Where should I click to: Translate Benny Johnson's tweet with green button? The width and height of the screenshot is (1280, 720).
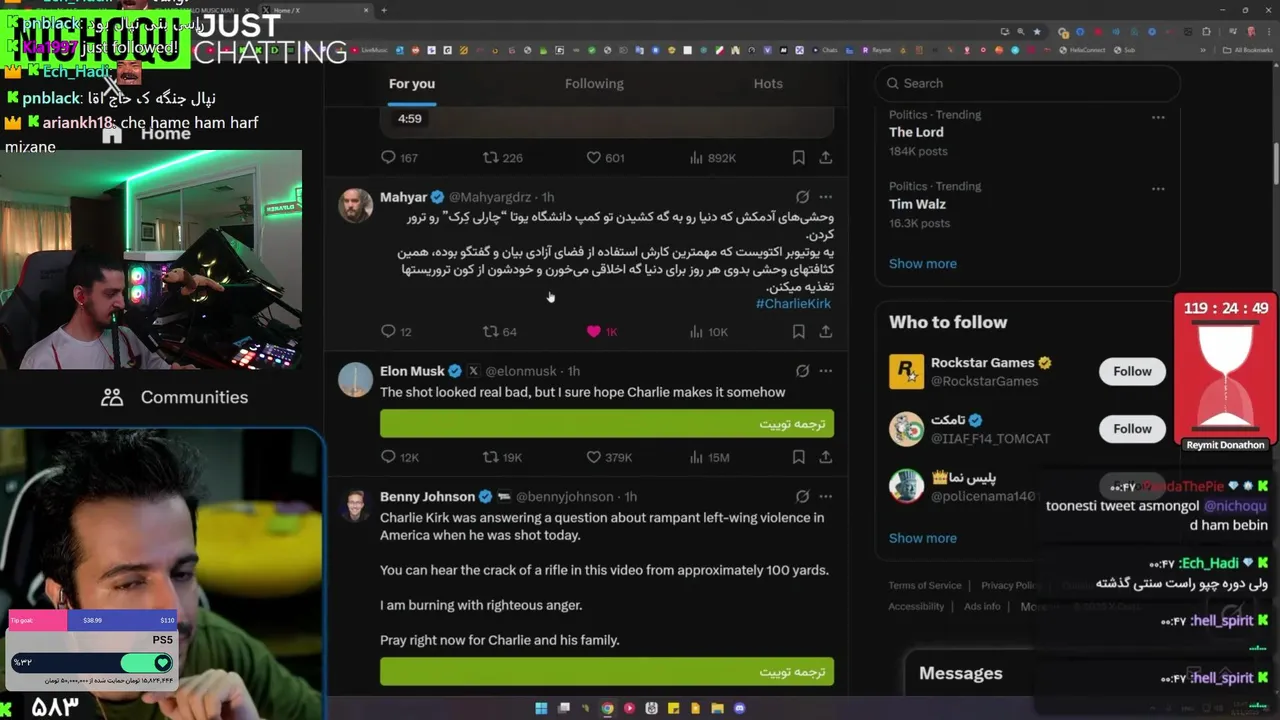pos(607,671)
